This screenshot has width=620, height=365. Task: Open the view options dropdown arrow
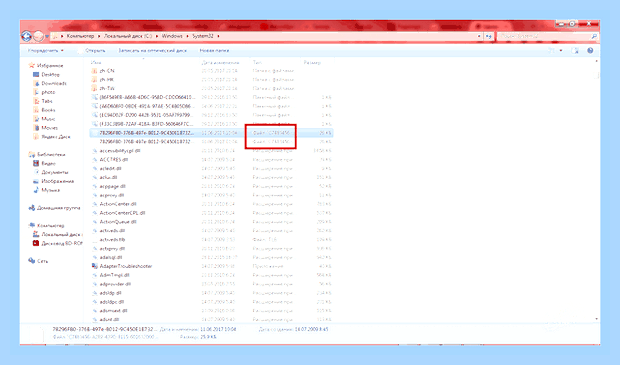(x=561, y=51)
